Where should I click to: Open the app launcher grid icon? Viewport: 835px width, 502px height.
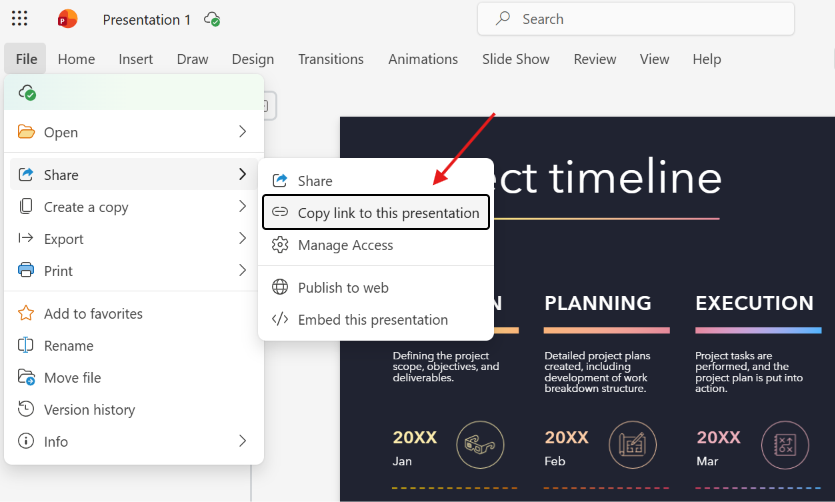click(x=19, y=19)
